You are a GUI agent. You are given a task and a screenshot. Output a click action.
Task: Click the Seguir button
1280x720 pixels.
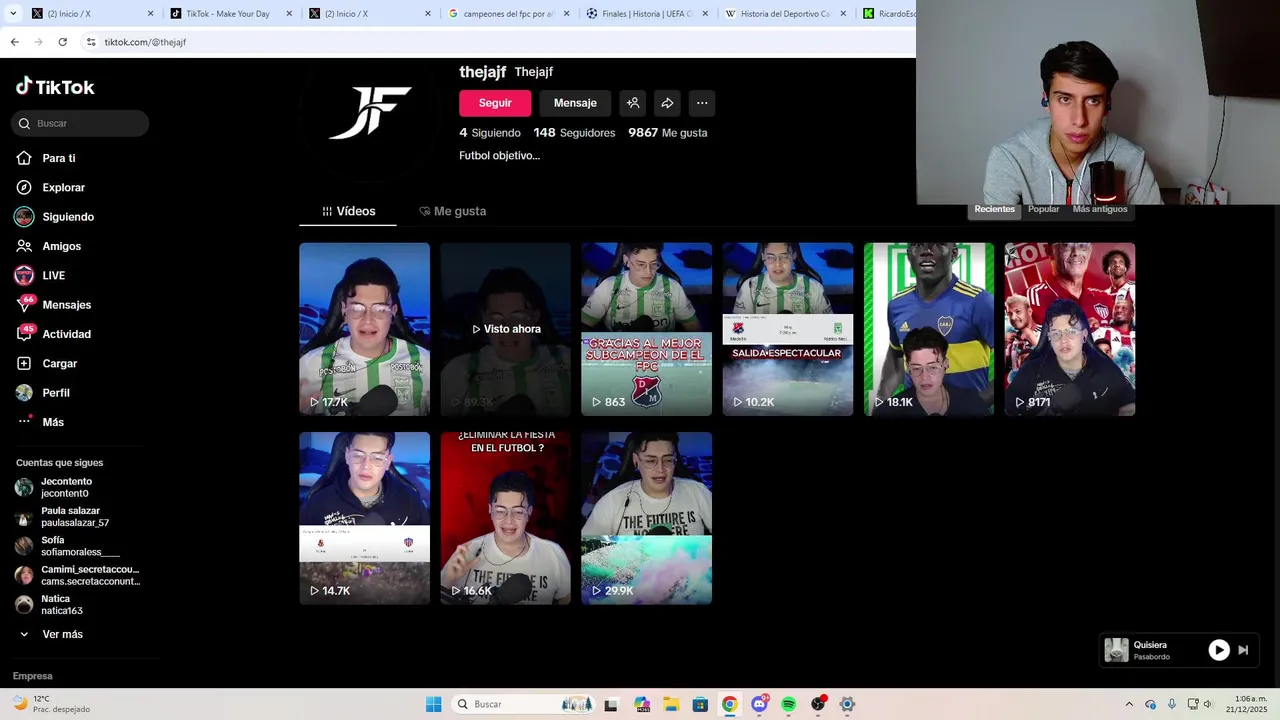495,103
